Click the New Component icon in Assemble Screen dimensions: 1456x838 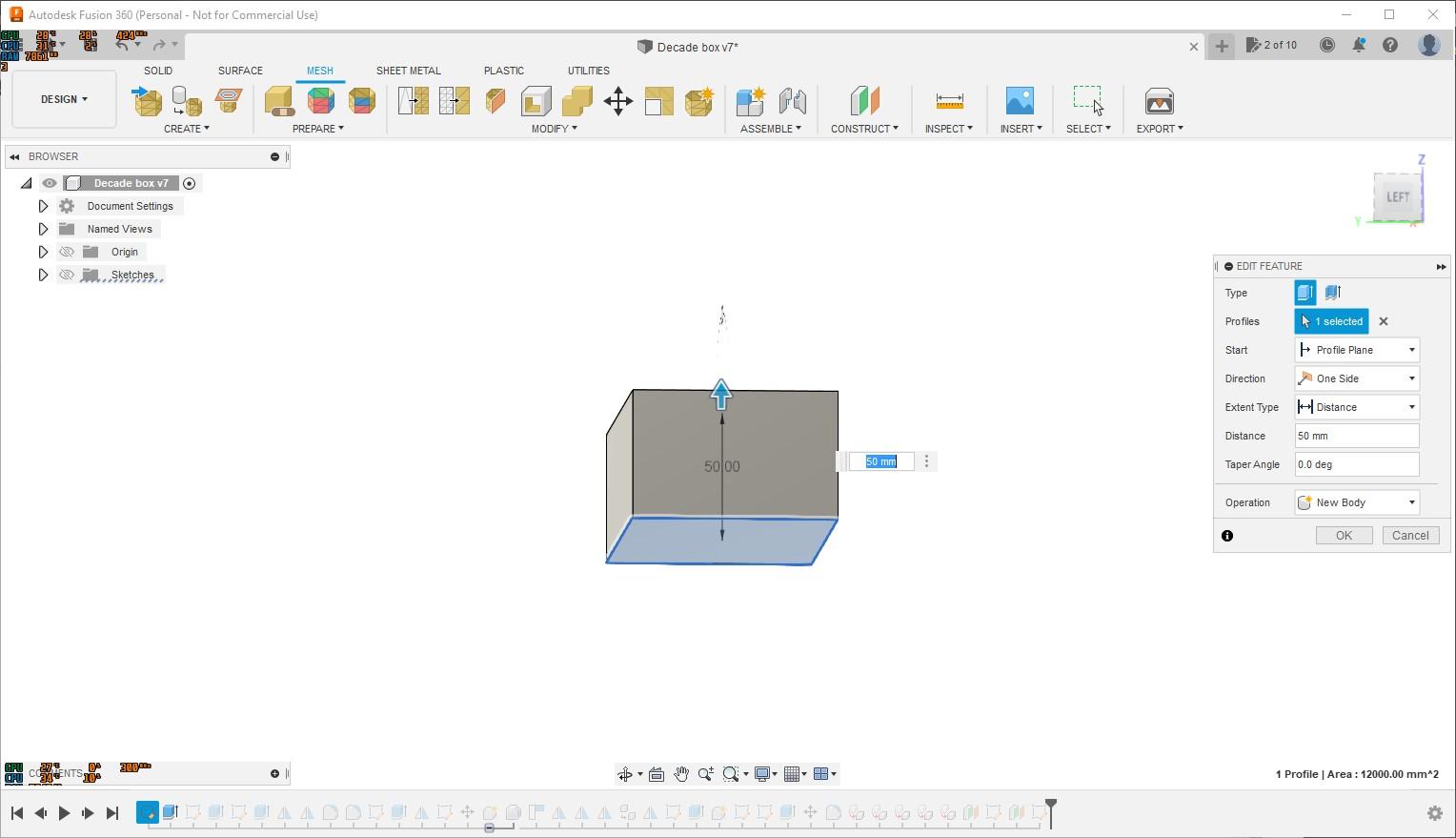pos(751,101)
